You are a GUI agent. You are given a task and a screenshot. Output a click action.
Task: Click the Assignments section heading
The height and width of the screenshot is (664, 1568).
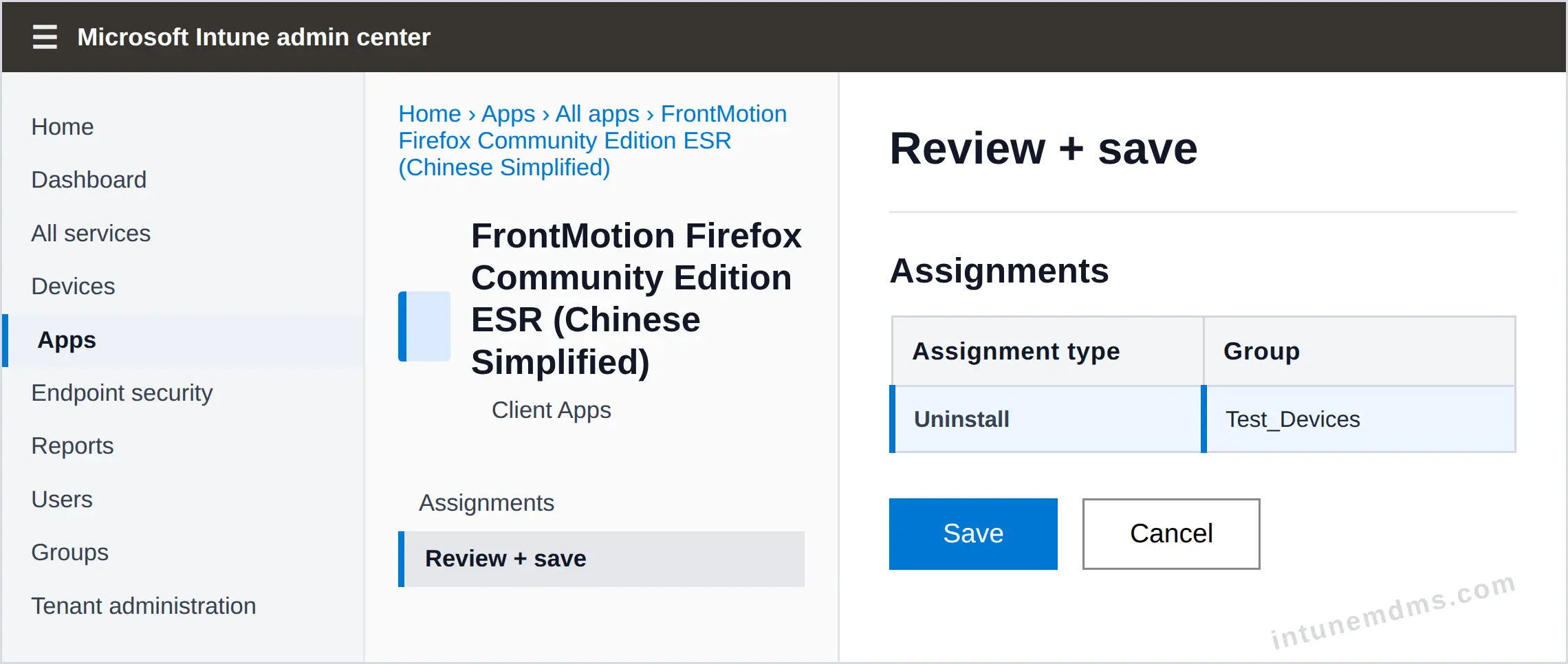999,270
